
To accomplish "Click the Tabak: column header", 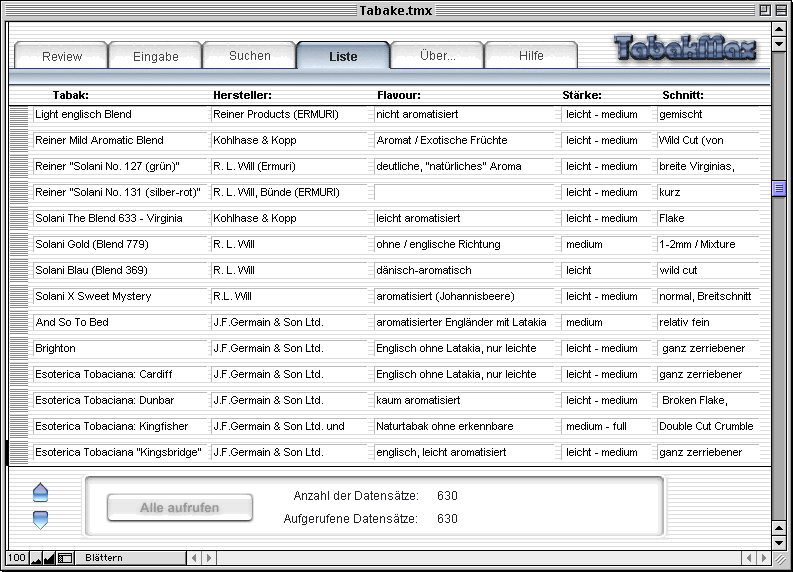I will click(x=71, y=95).
